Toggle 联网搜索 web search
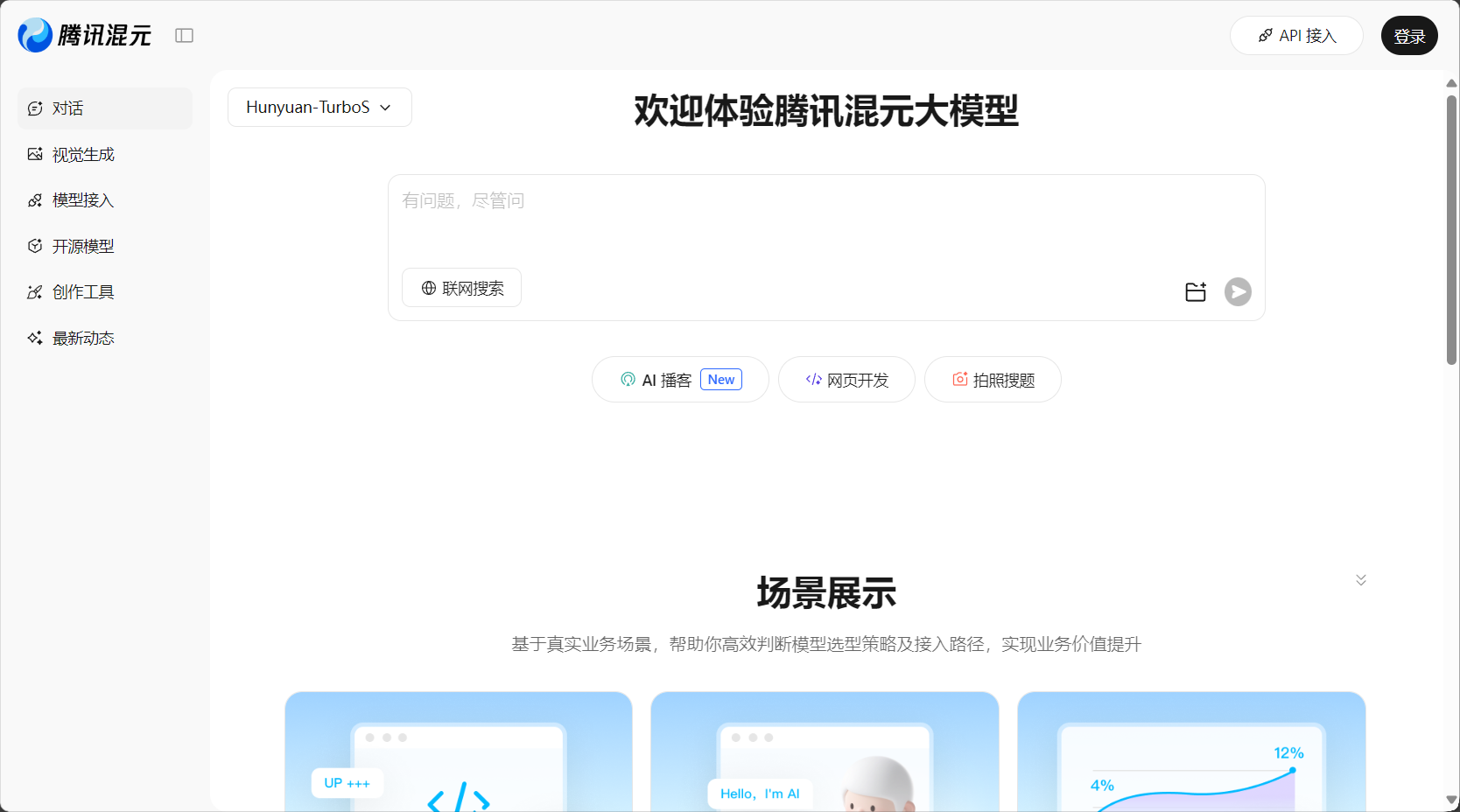 [461, 288]
